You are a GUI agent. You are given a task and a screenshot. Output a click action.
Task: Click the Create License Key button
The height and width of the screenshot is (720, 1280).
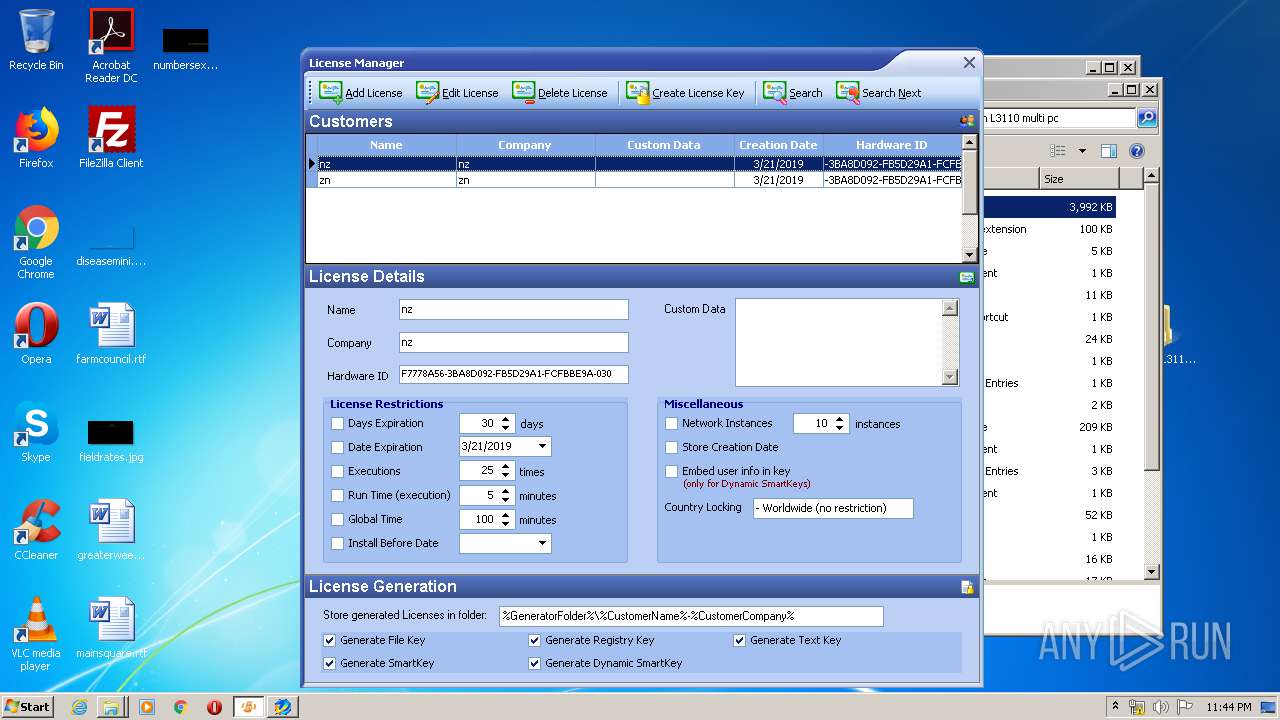click(685, 93)
